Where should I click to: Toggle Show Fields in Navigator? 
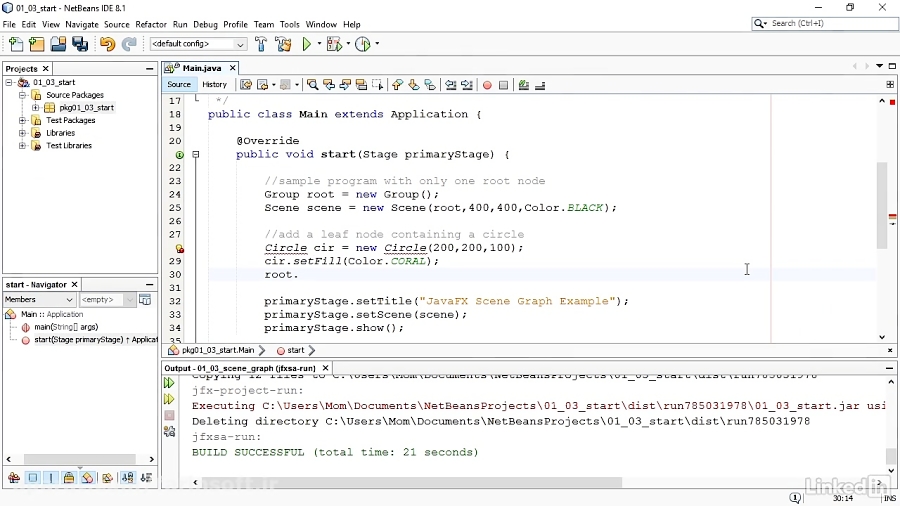[x=33, y=477]
